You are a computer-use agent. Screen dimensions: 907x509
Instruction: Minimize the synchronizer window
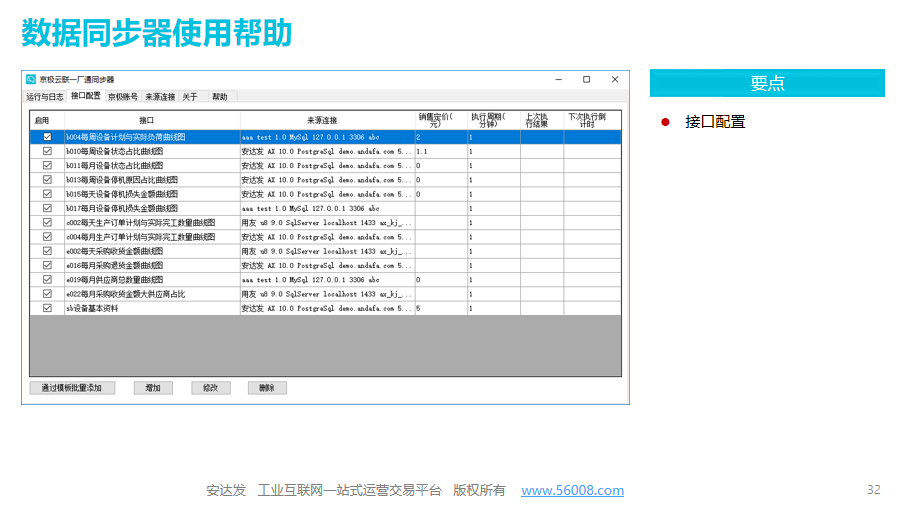coord(559,79)
